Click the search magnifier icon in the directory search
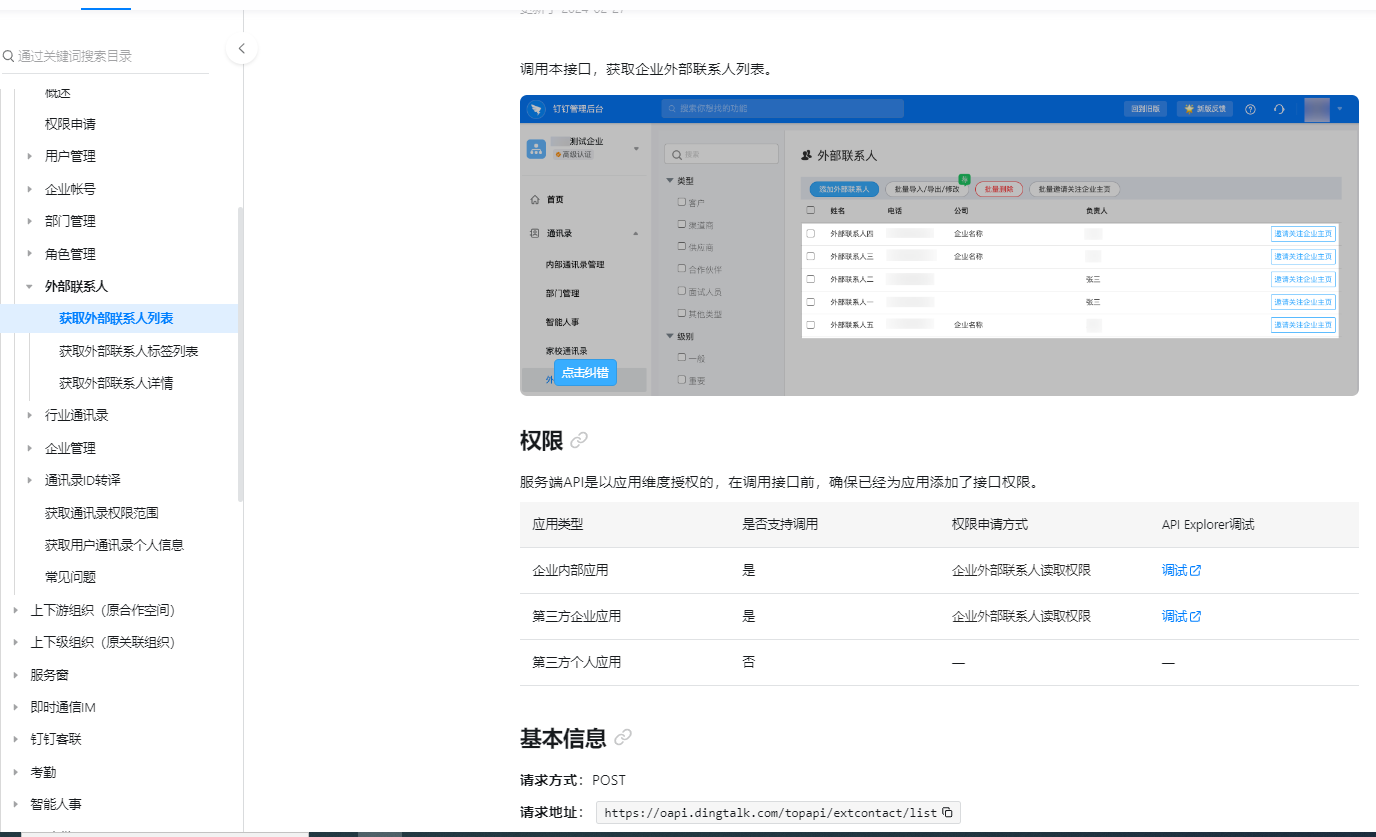Screen dimensions: 1376x837 pyautogui.click(x=9, y=56)
